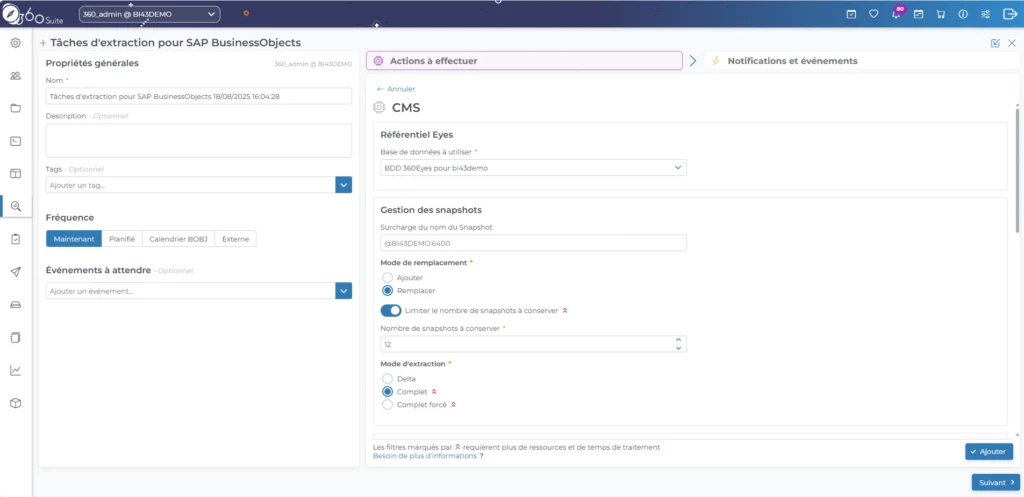Click the info icon in top bar
This screenshot has height=497, width=1024.
(963, 14)
